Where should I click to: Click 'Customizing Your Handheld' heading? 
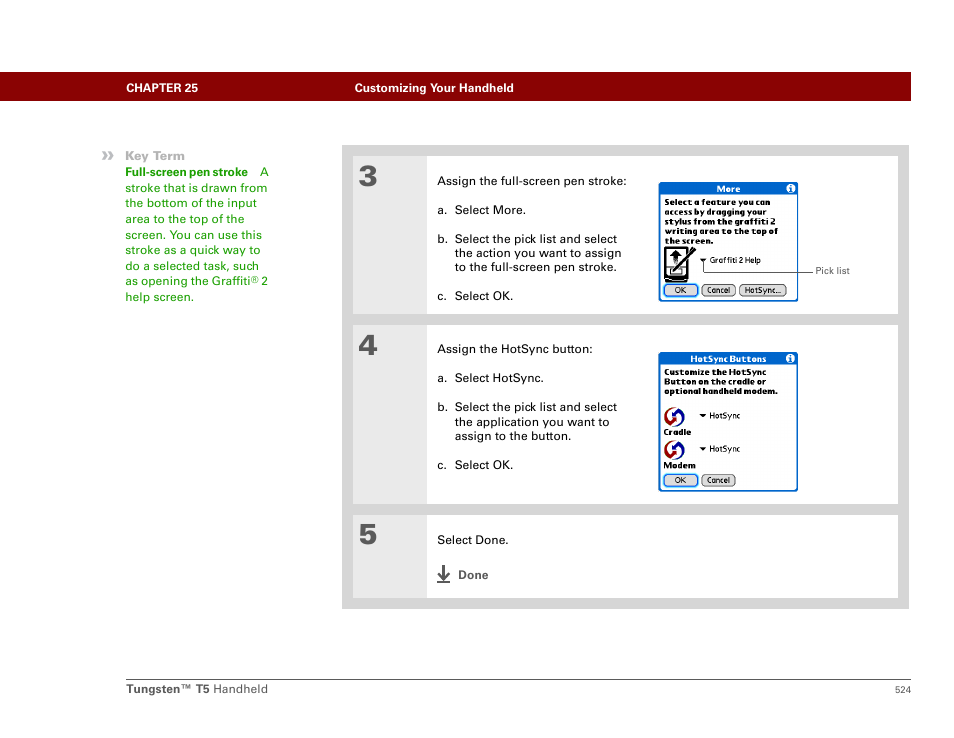[434, 88]
